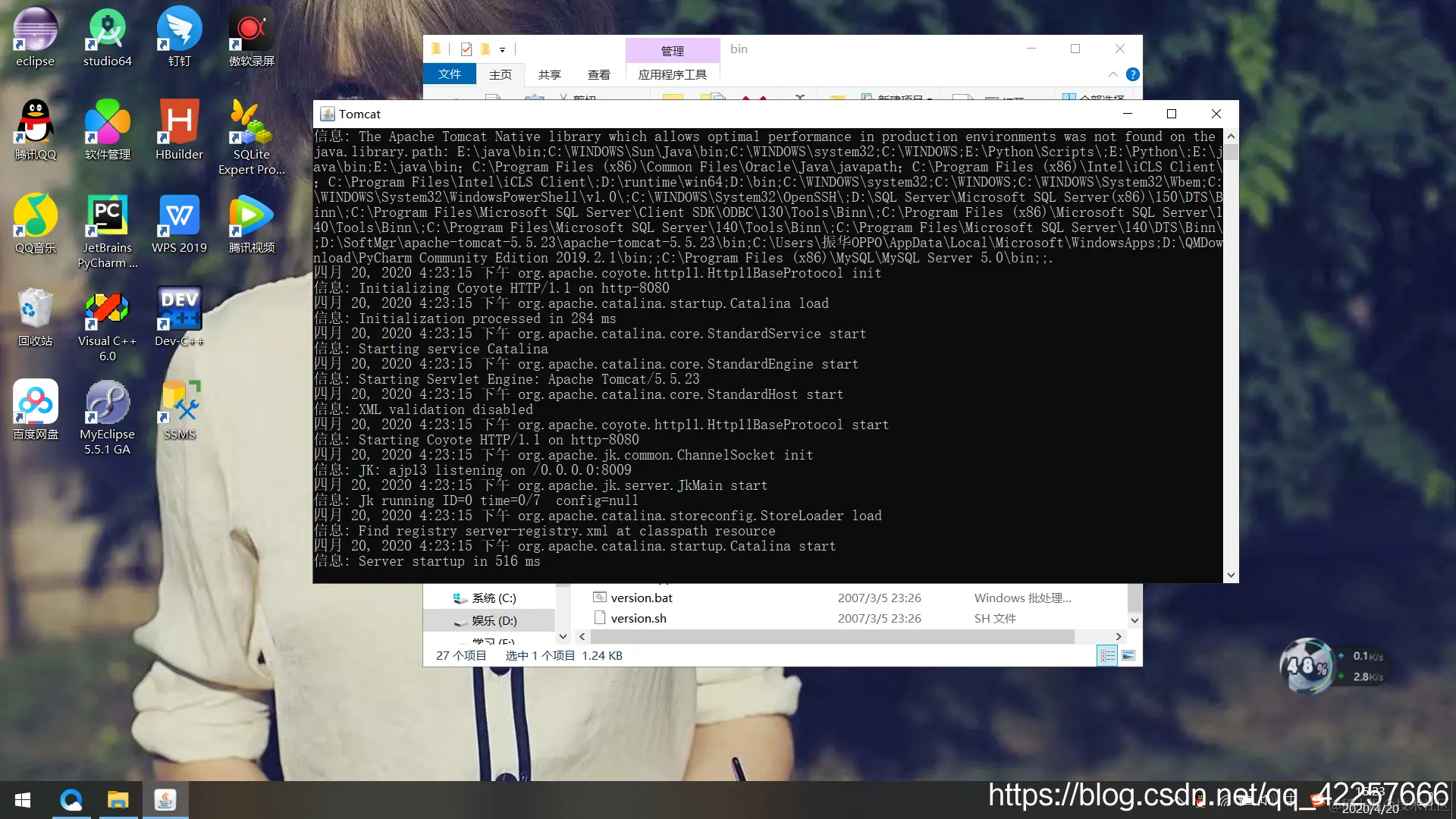
Task: Switch to large icons view in Explorer
Action: pyautogui.click(x=1128, y=655)
